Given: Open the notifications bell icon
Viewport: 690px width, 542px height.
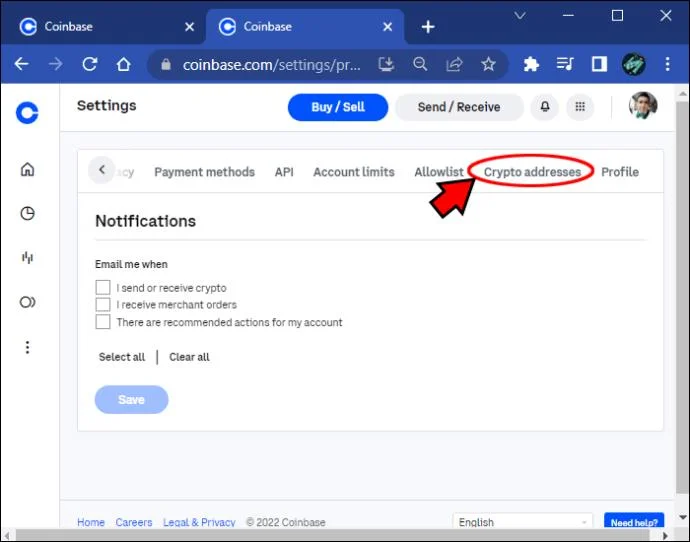Looking at the screenshot, I should (545, 107).
